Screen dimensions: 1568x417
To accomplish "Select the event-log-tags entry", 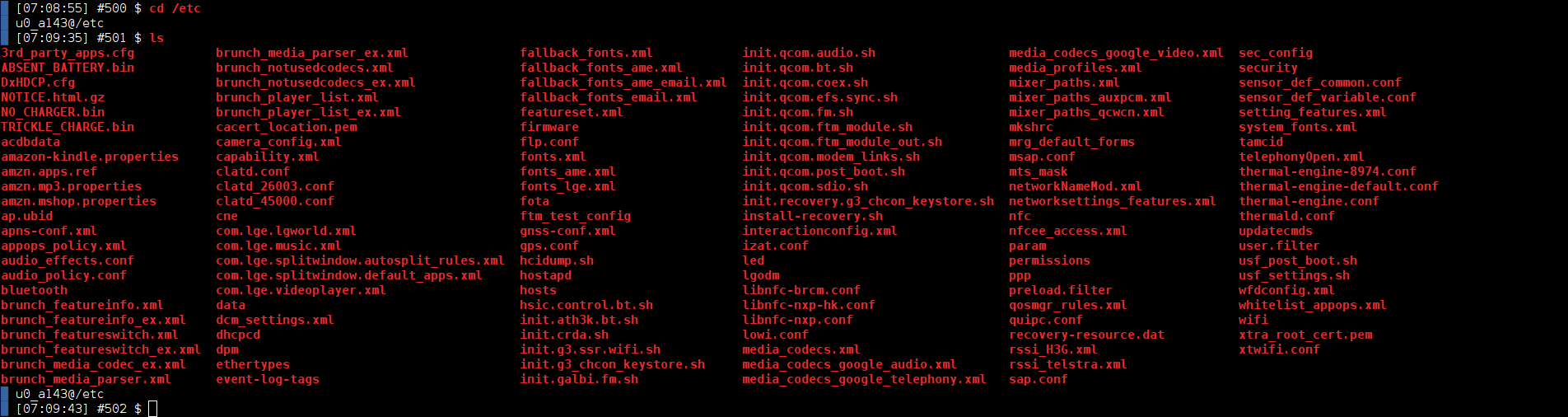I will 268,379.
